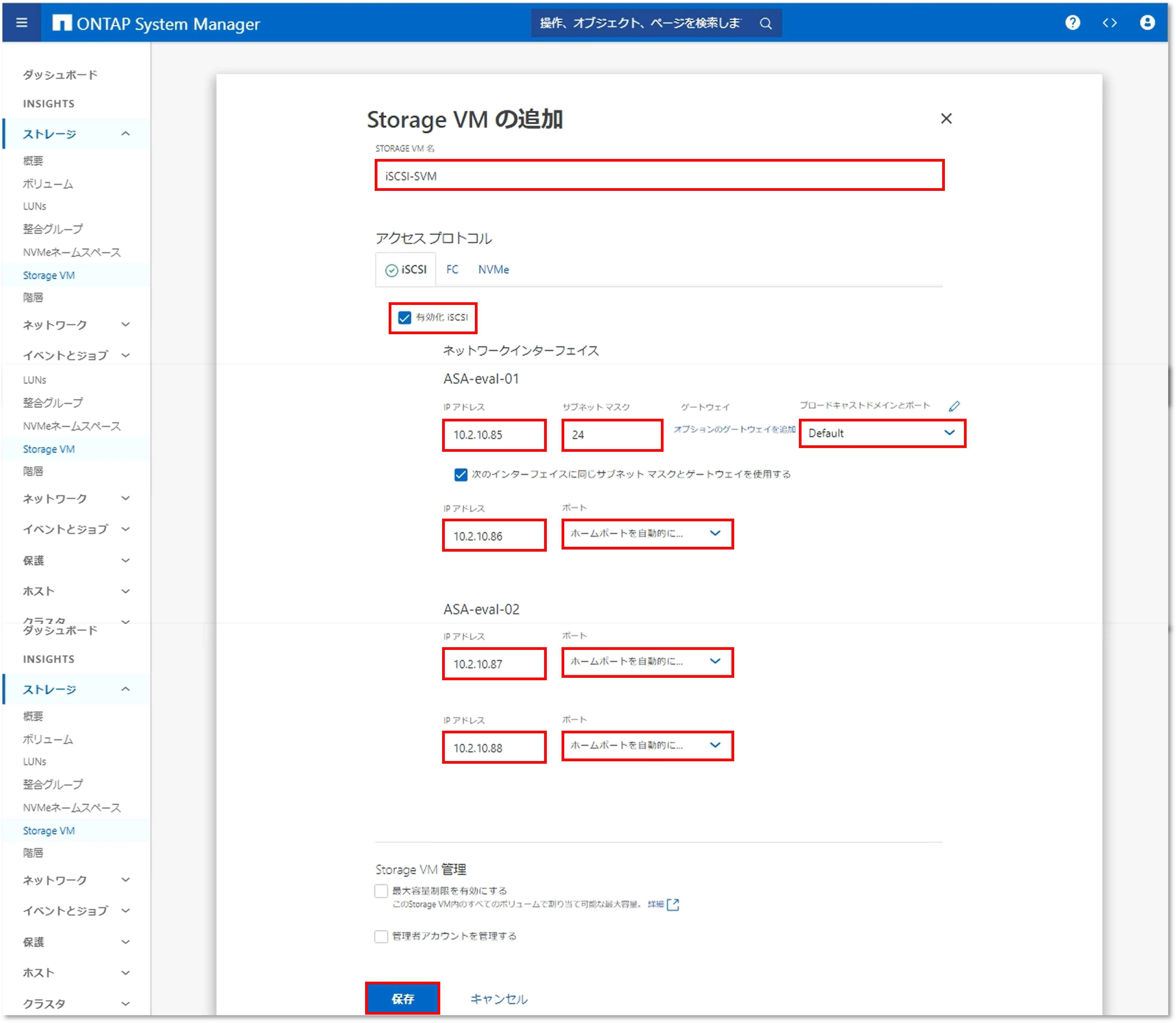Click the IP address field 10.2.10.86

[494, 536]
